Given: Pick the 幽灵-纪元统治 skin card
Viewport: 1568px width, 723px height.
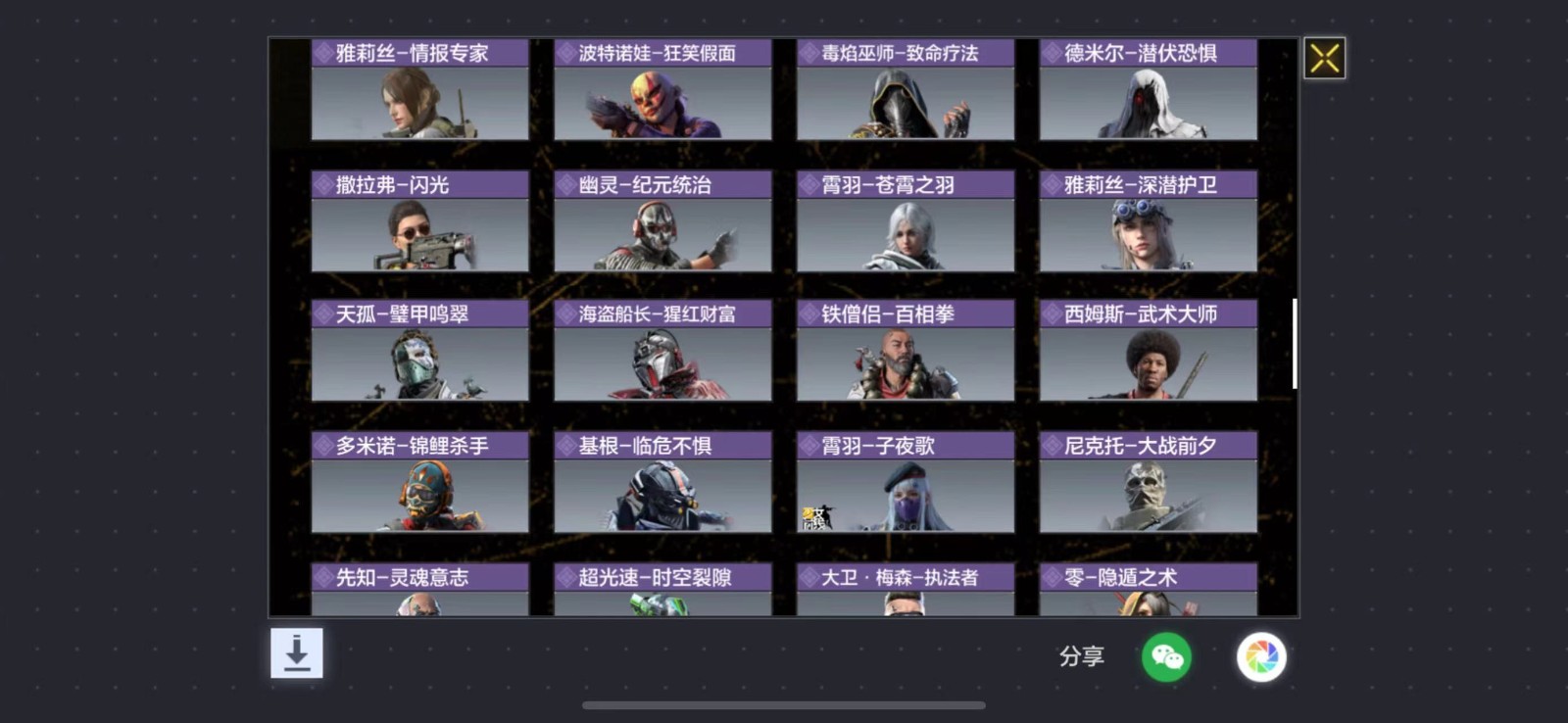Looking at the screenshot, I should click(x=662, y=221).
